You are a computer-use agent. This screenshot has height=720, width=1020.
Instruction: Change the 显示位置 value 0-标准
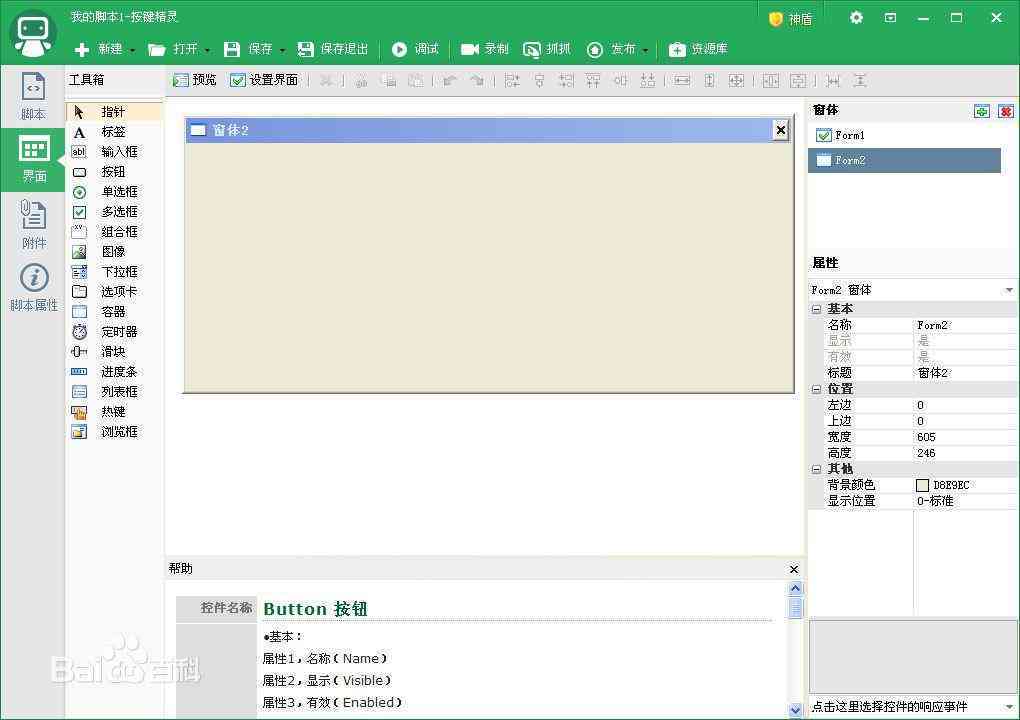[965, 501]
